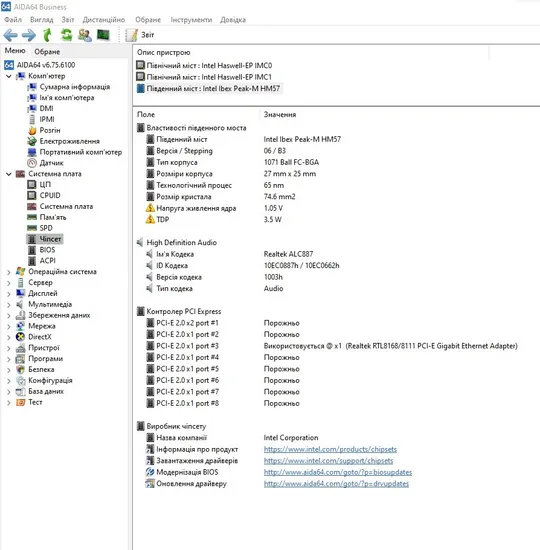Open the intel.com/support/chipsets link
This screenshot has width=540, height=550.
[x=328, y=461]
